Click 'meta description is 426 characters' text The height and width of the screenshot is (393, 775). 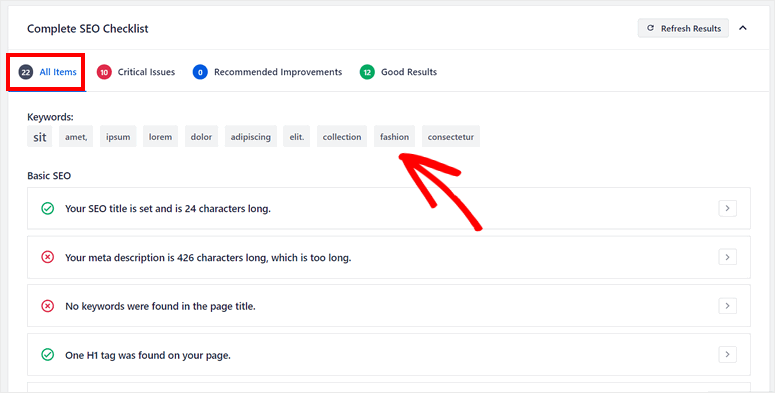pos(208,258)
